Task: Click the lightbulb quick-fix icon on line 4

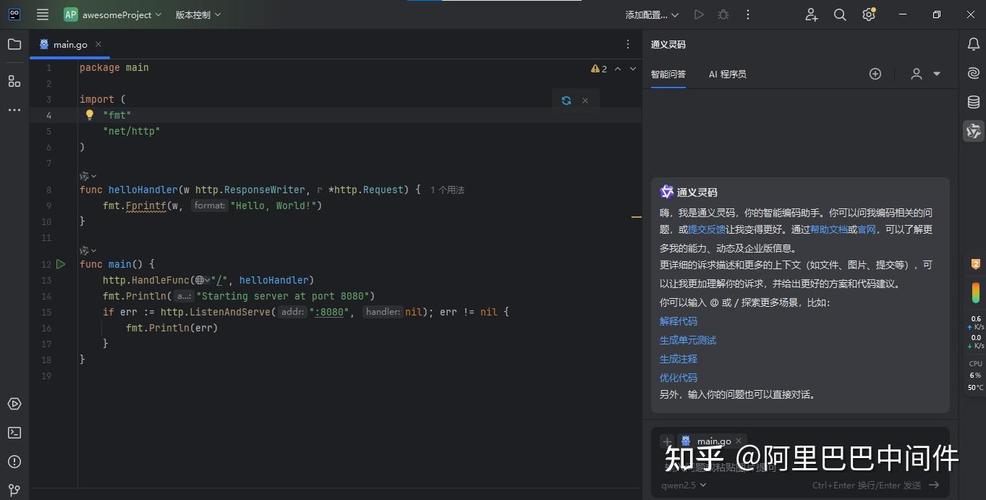Action: tap(89, 114)
